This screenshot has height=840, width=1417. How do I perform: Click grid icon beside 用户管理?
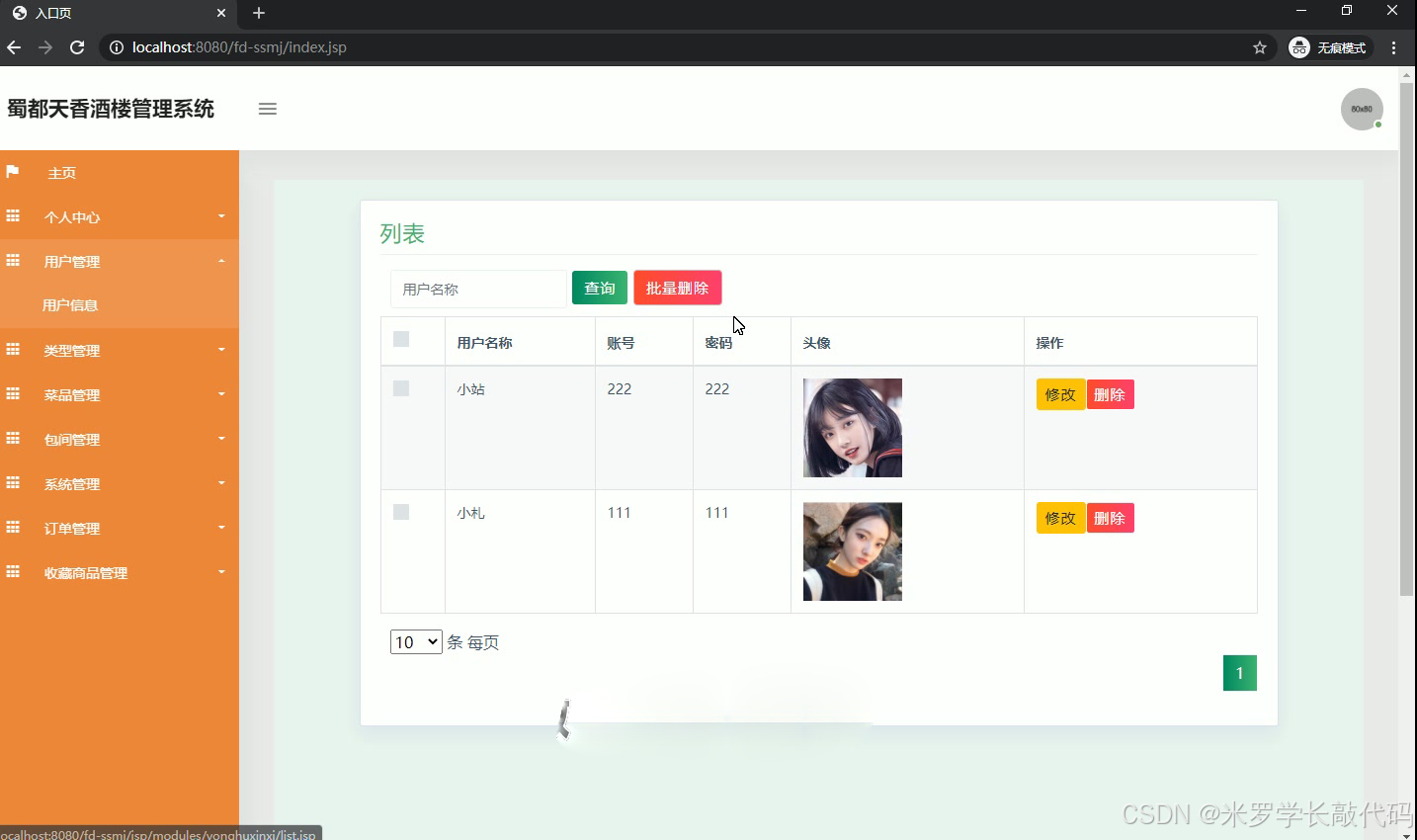(13, 261)
